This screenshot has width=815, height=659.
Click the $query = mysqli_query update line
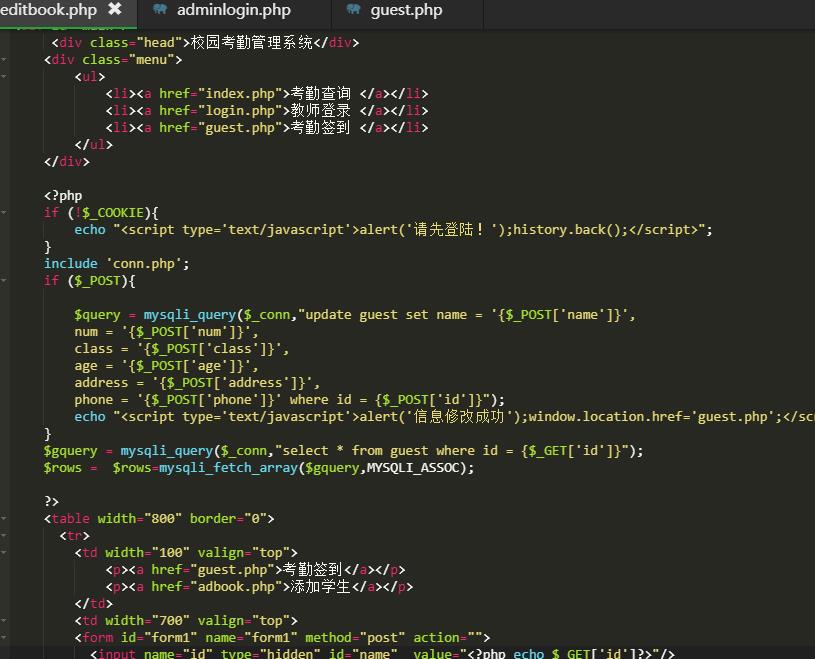tap(355, 315)
